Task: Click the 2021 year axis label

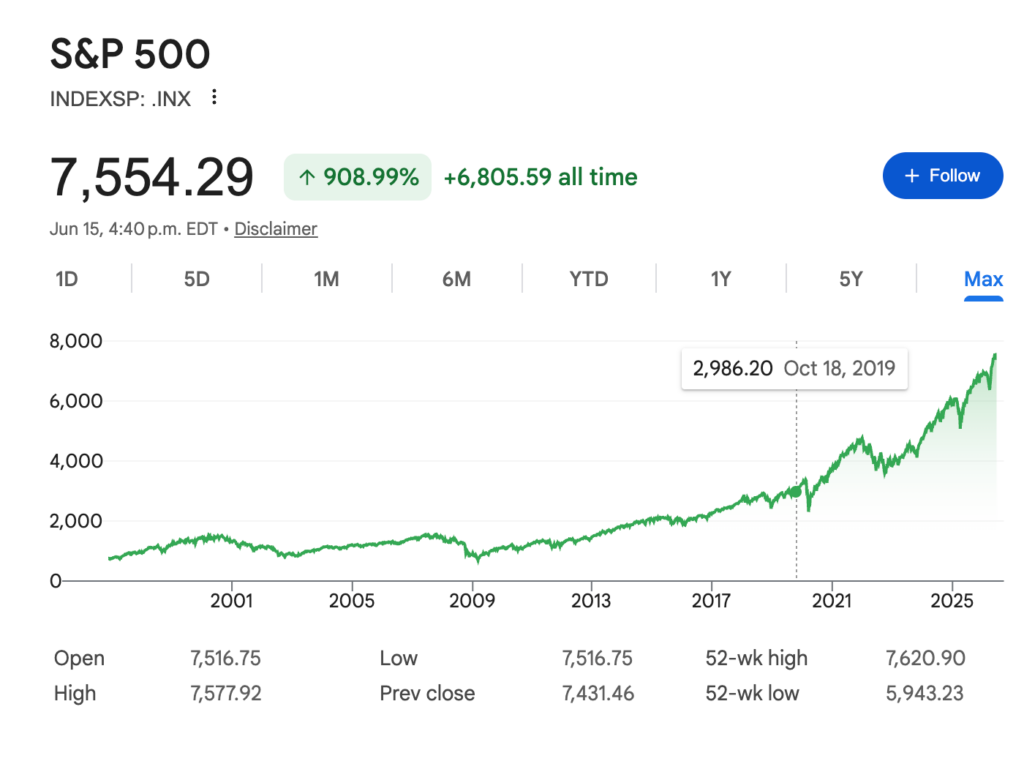Action: click(831, 601)
